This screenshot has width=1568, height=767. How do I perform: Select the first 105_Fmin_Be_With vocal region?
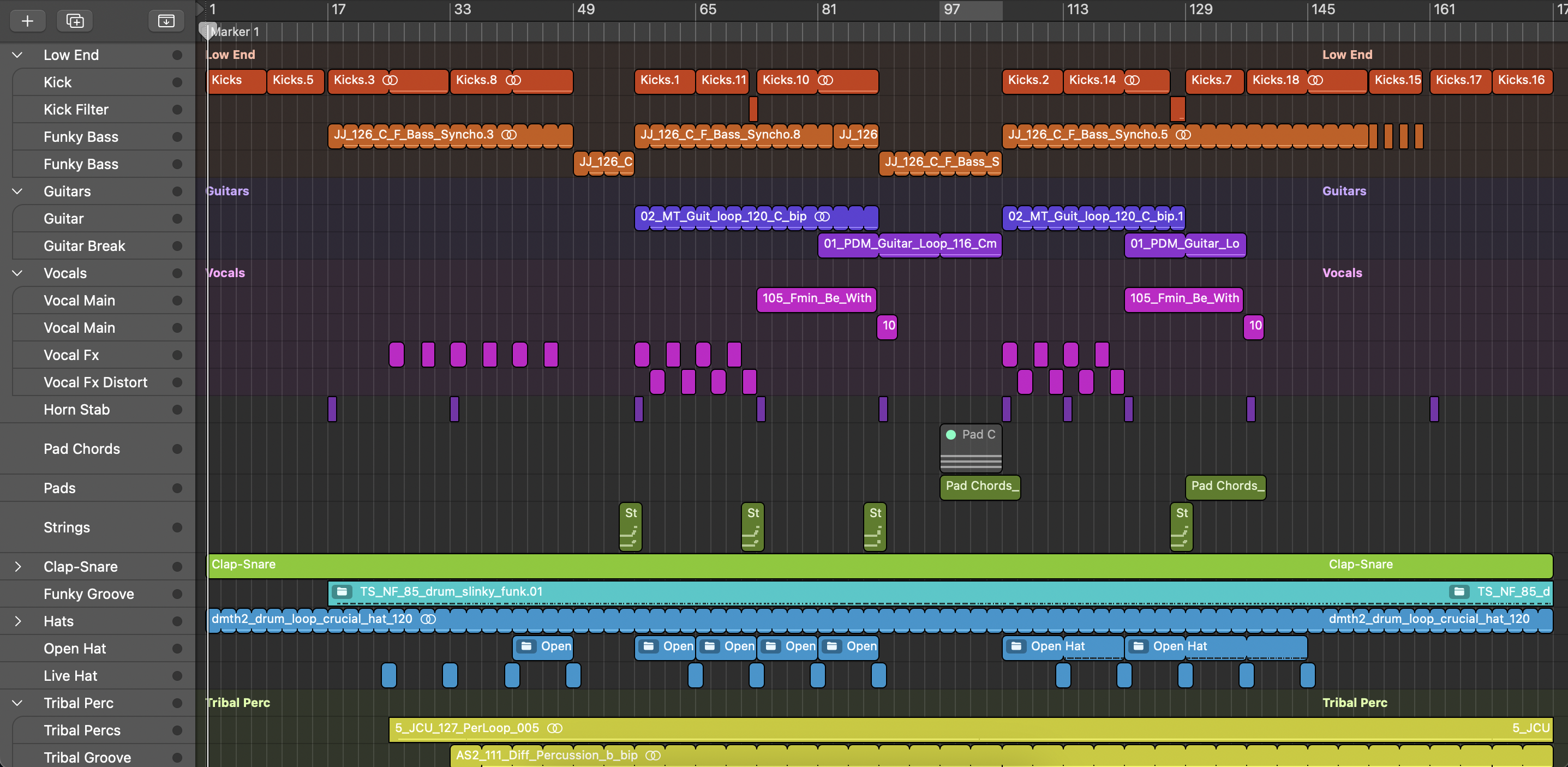[x=816, y=299]
